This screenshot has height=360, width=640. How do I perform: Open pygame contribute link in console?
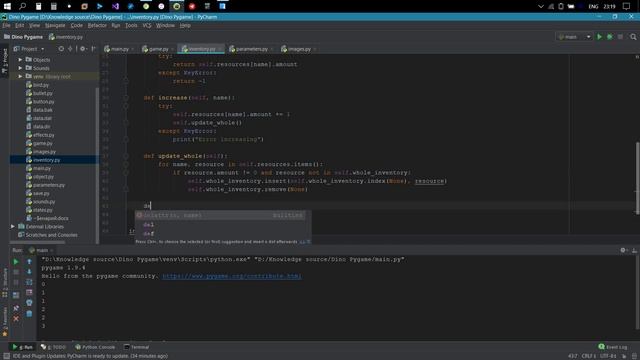point(232,276)
